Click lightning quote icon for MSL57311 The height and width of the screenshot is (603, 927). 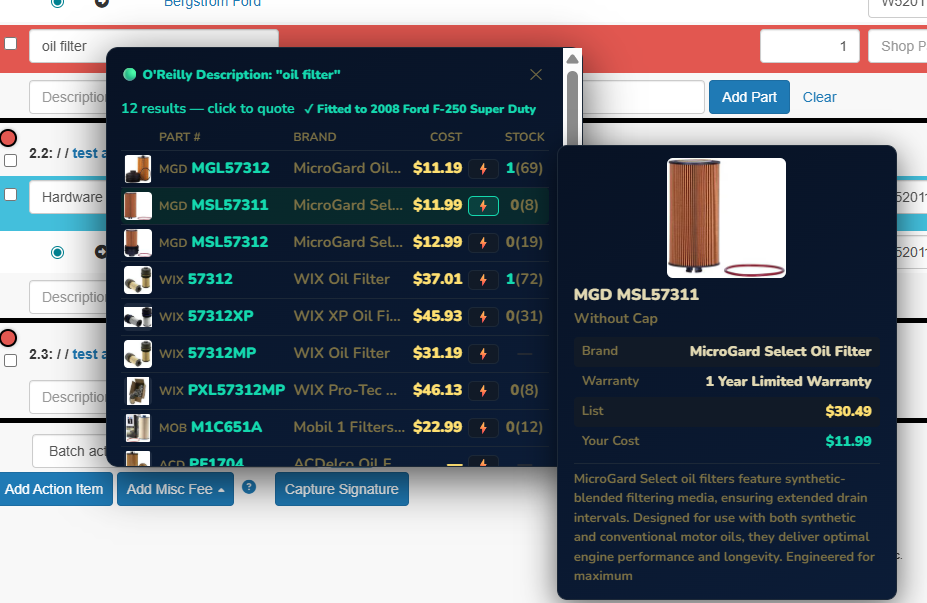click(x=483, y=206)
